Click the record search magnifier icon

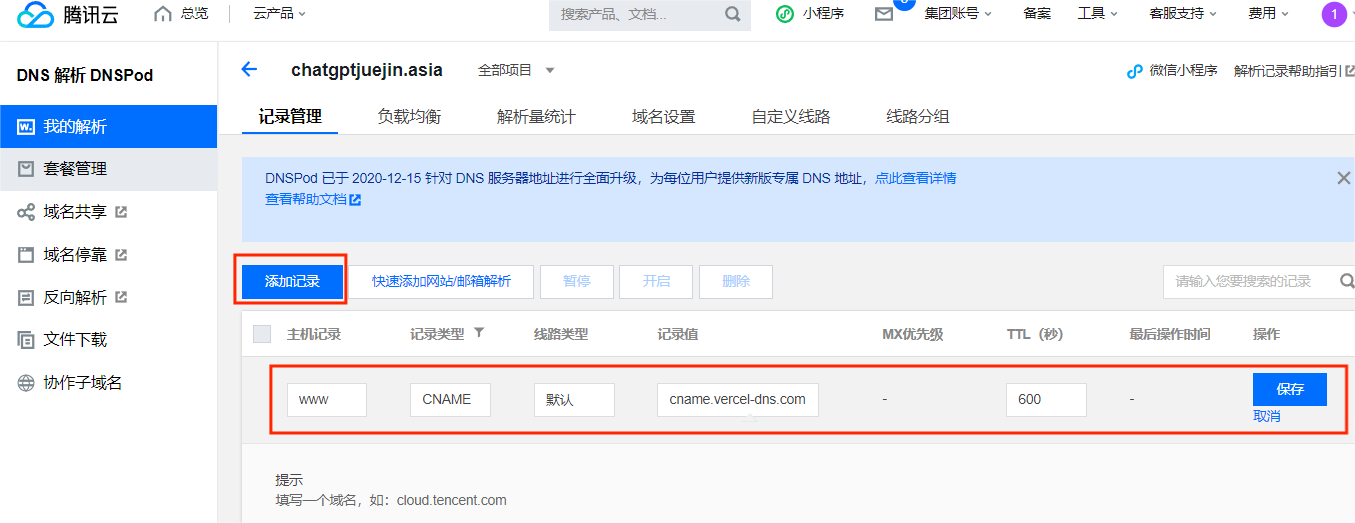pos(1347,281)
